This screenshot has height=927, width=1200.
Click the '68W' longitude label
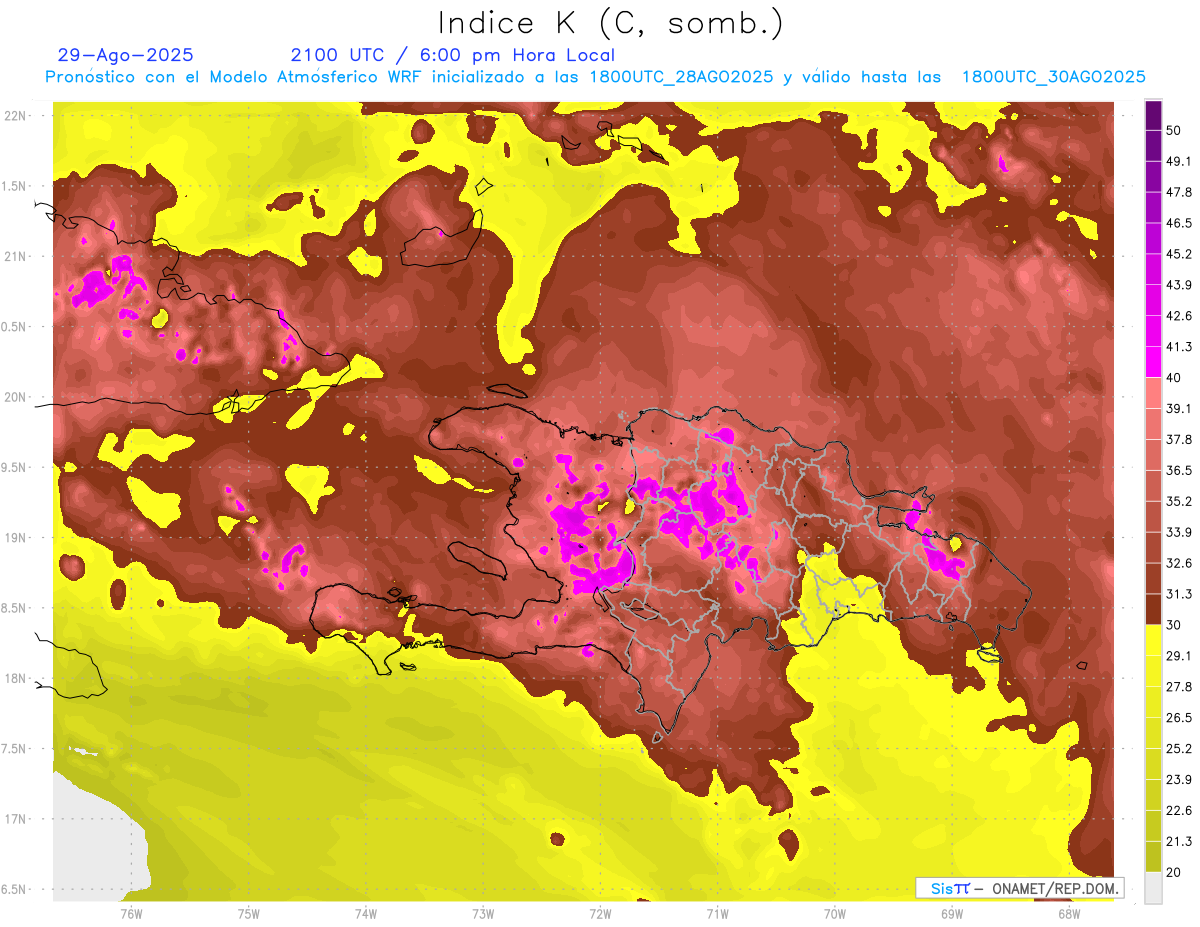click(x=1068, y=914)
